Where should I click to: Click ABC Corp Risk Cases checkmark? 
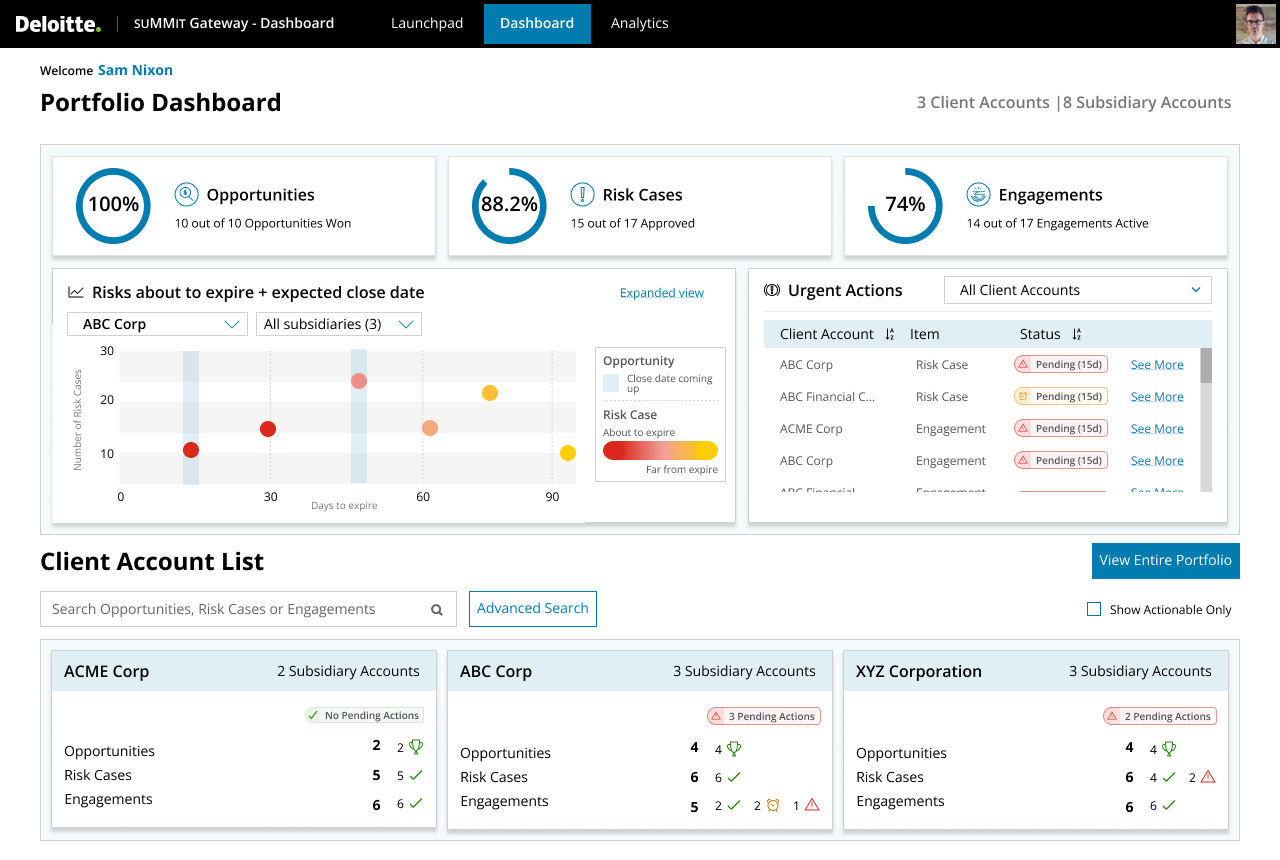click(x=734, y=777)
